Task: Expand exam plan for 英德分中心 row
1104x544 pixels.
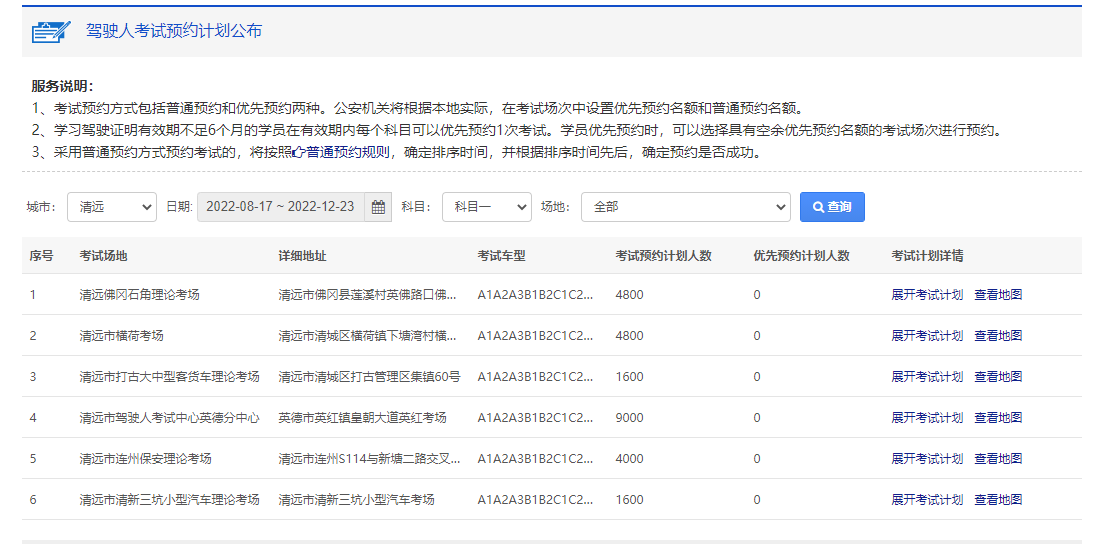Action: pyautogui.click(x=927, y=418)
